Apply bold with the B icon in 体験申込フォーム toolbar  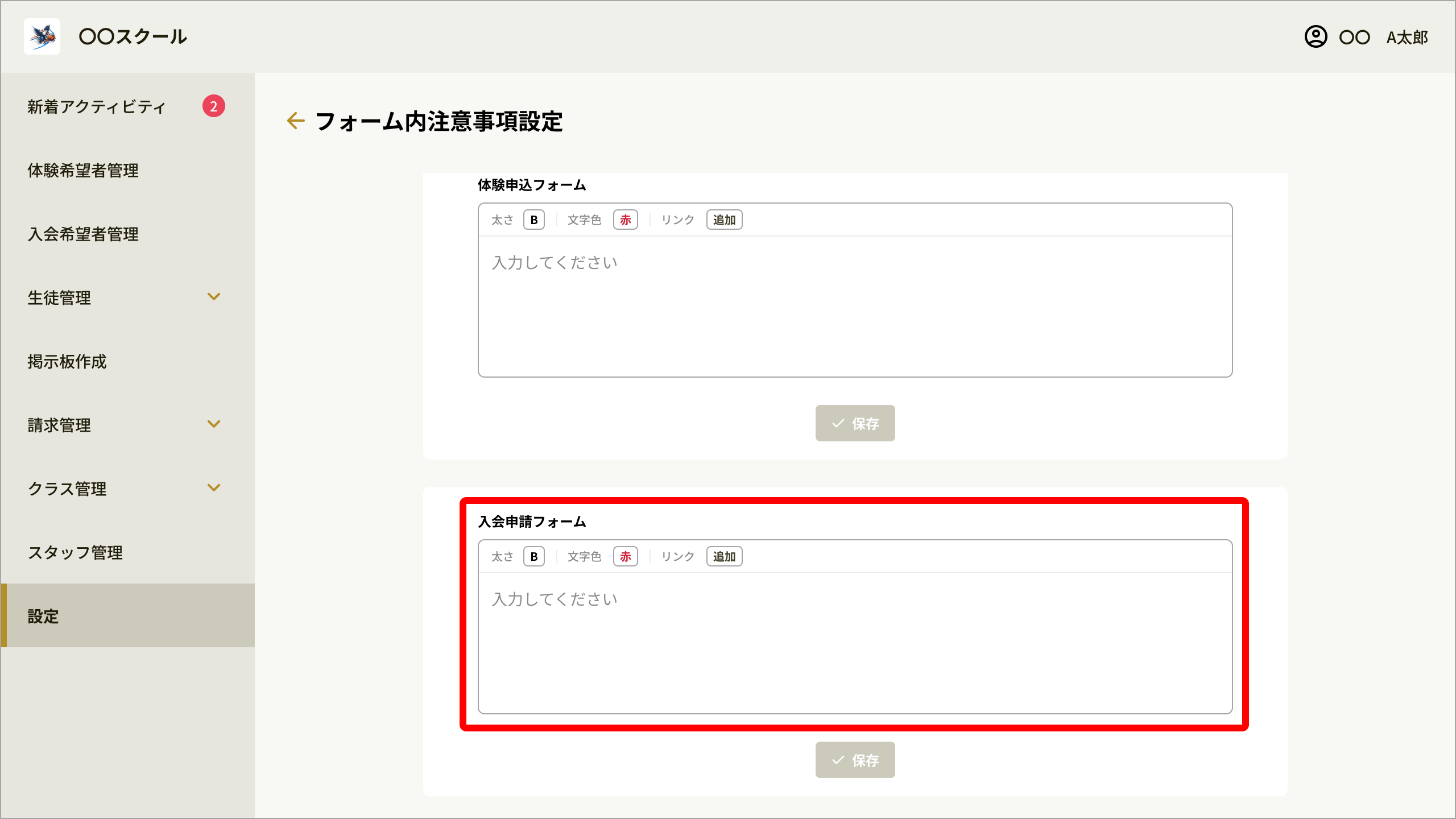click(533, 220)
